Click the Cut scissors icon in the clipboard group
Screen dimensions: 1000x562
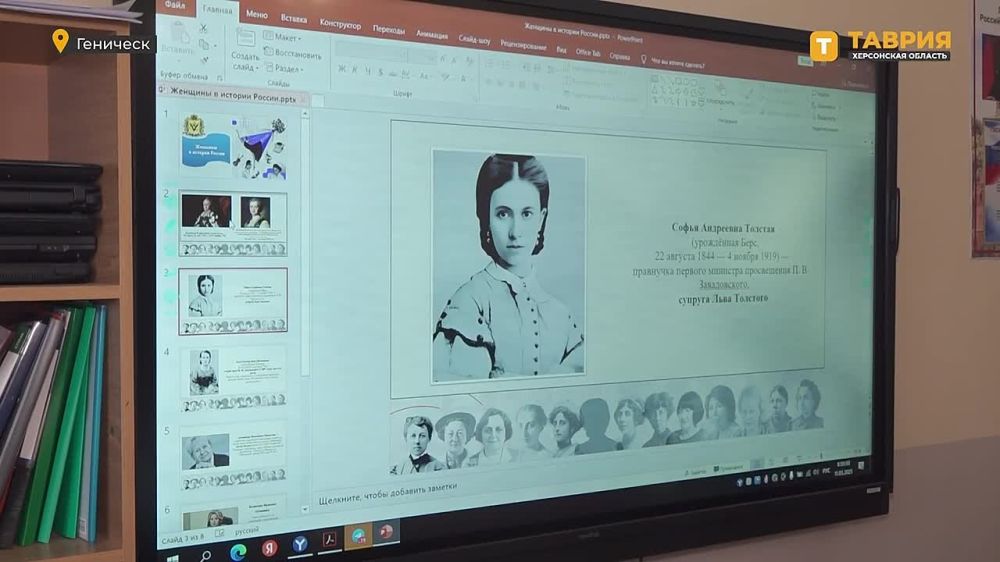pos(204,29)
